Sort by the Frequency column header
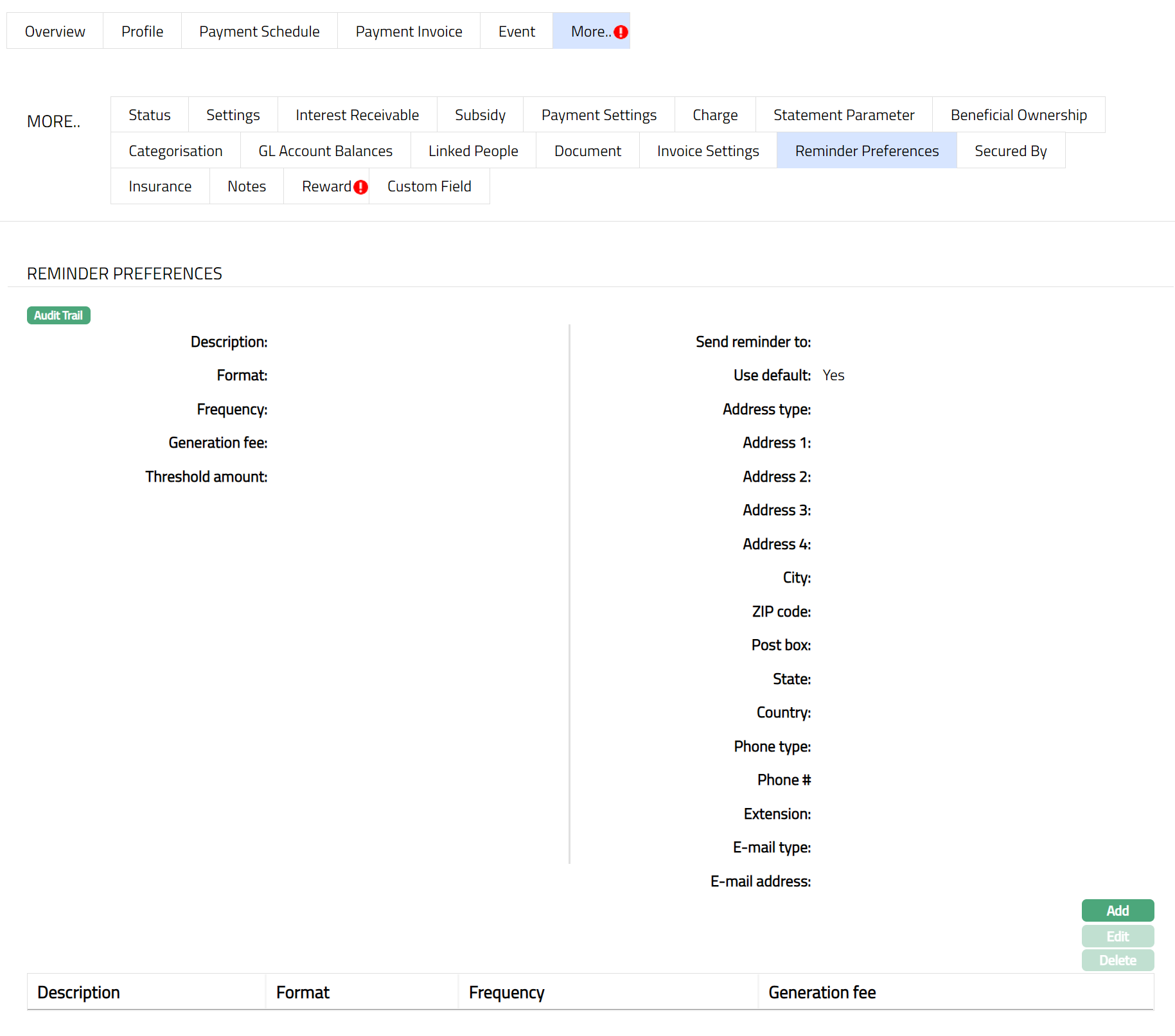Screen dimensions: 1175x1036 click(506, 992)
